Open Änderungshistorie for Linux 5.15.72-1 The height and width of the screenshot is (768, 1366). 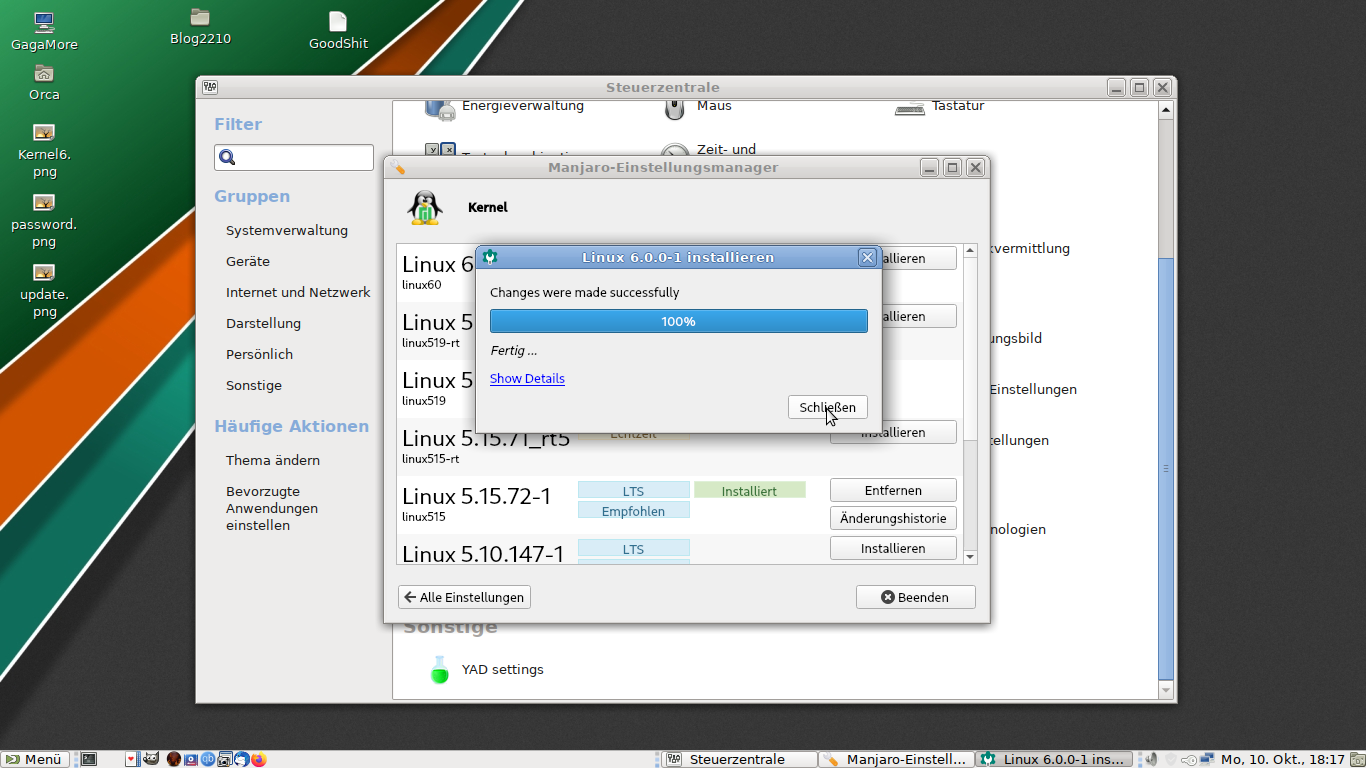click(893, 518)
